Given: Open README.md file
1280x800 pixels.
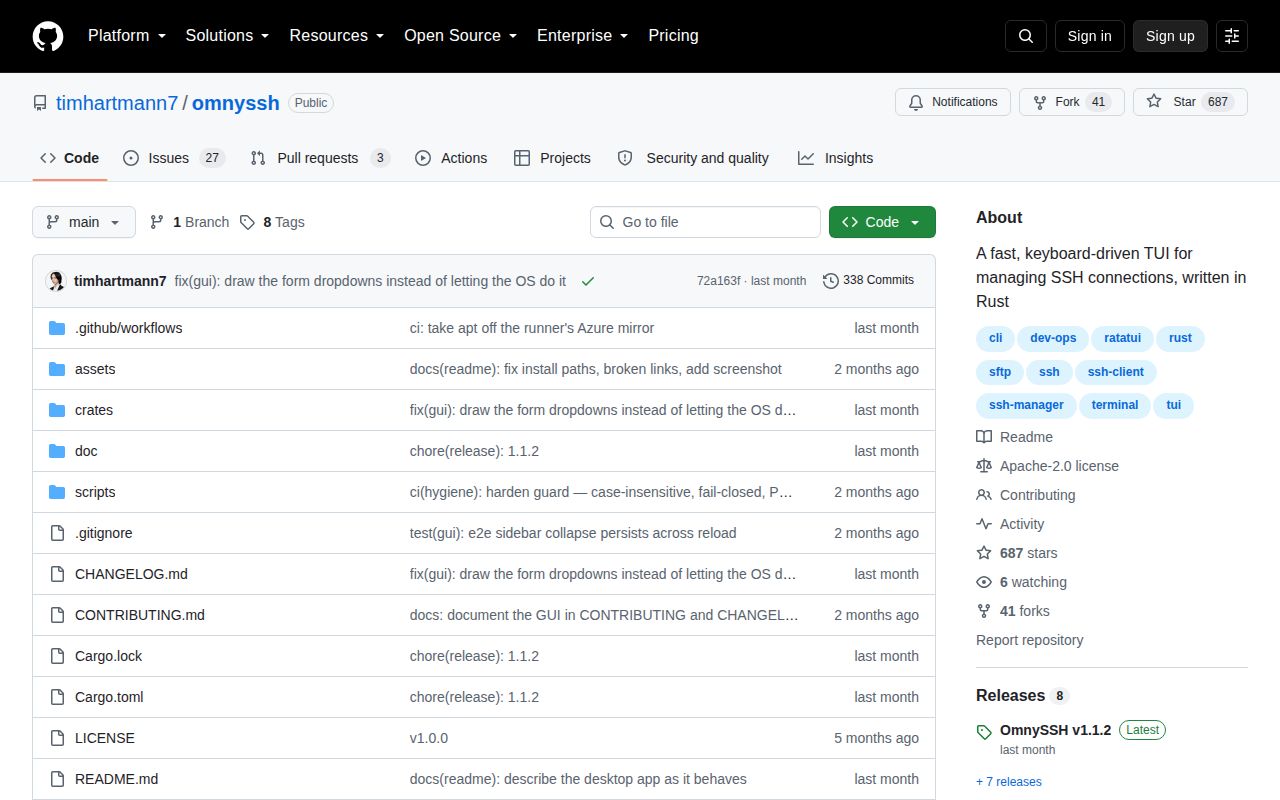Looking at the screenshot, I should pyautogui.click(x=116, y=779).
